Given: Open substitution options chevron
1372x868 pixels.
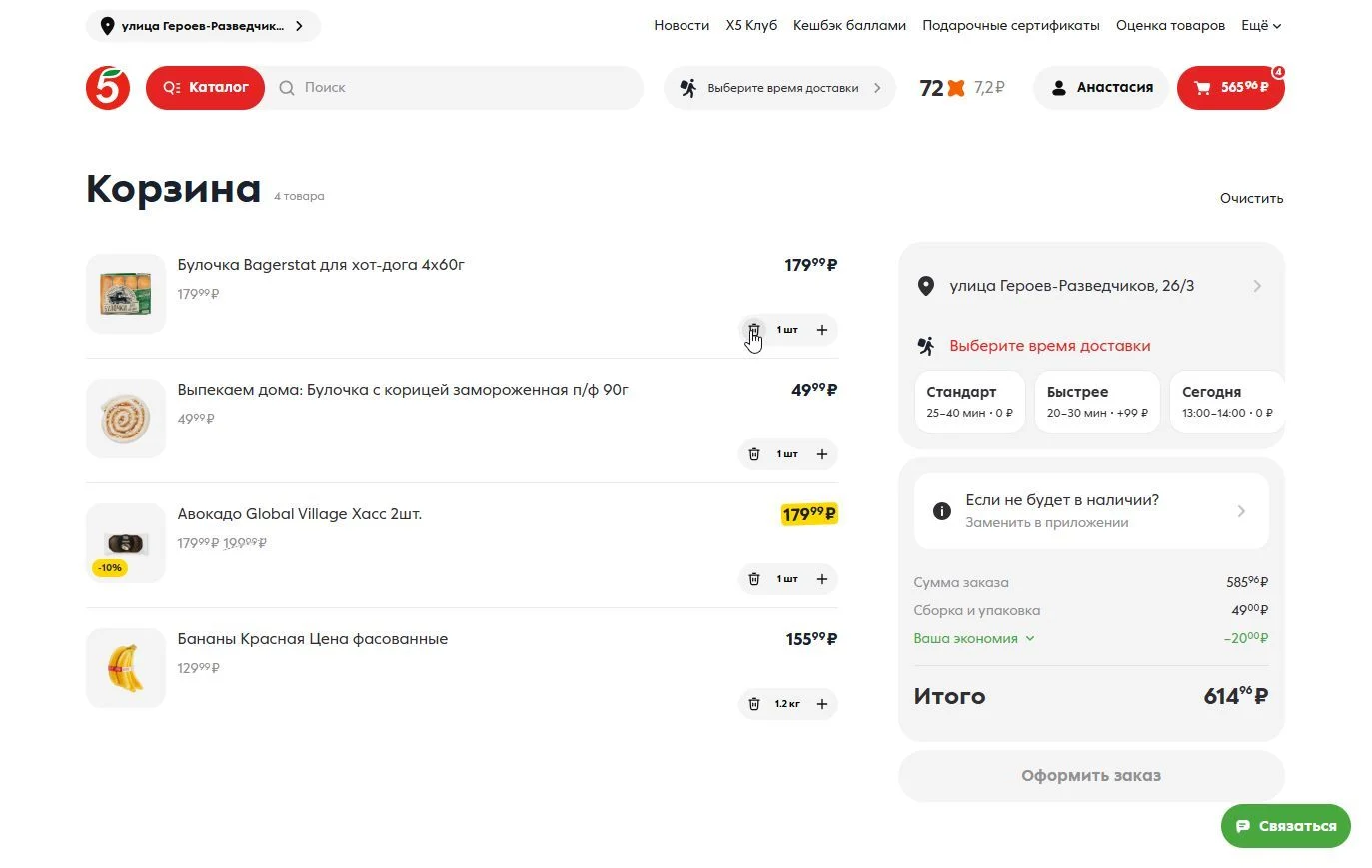Looking at the screenshot, I should coord(1241,511).
